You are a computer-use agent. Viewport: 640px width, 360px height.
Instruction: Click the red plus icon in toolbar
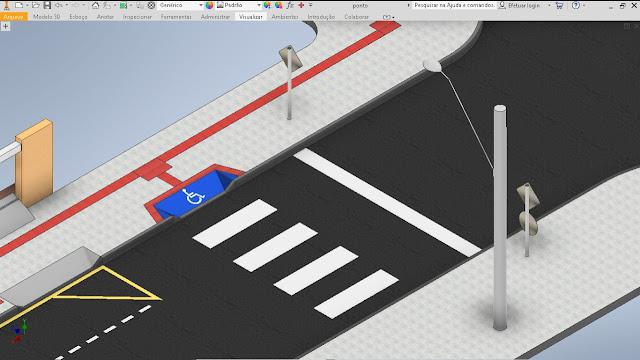click(x=301, y=5)
